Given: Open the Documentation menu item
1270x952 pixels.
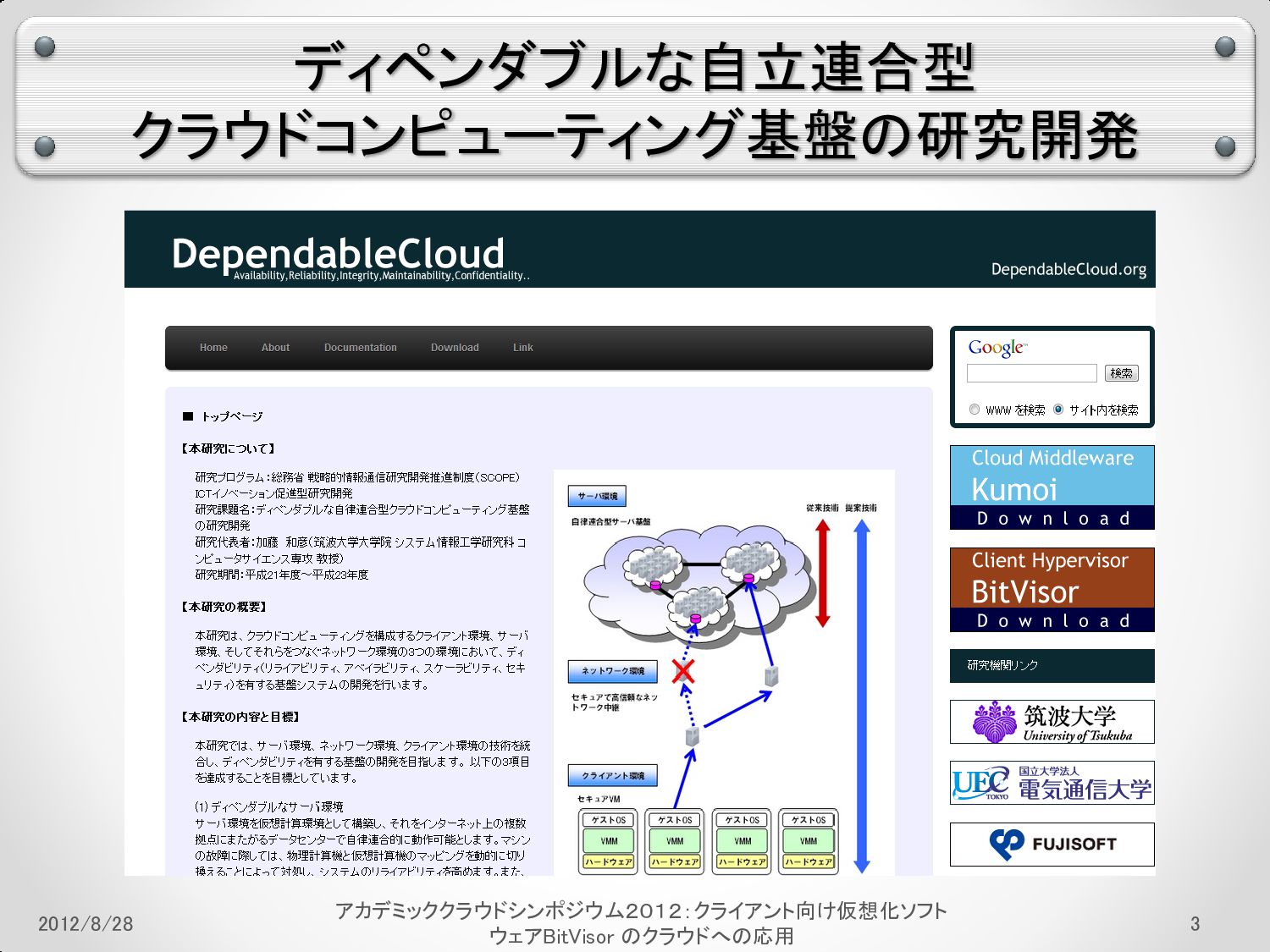Looking at the screenshot, I should click(360, 348).
